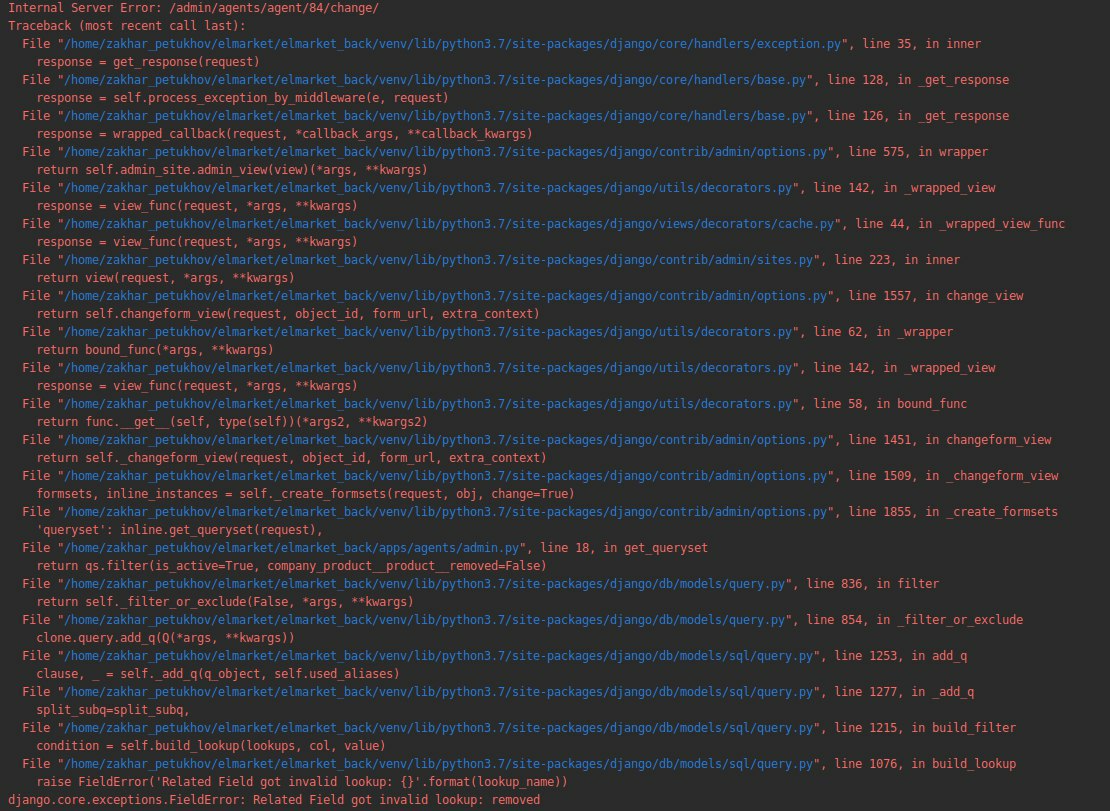Click the 'Traceback (most recent call last):' line
This screenshot has height=811, width=1110.
pos(127,26)
